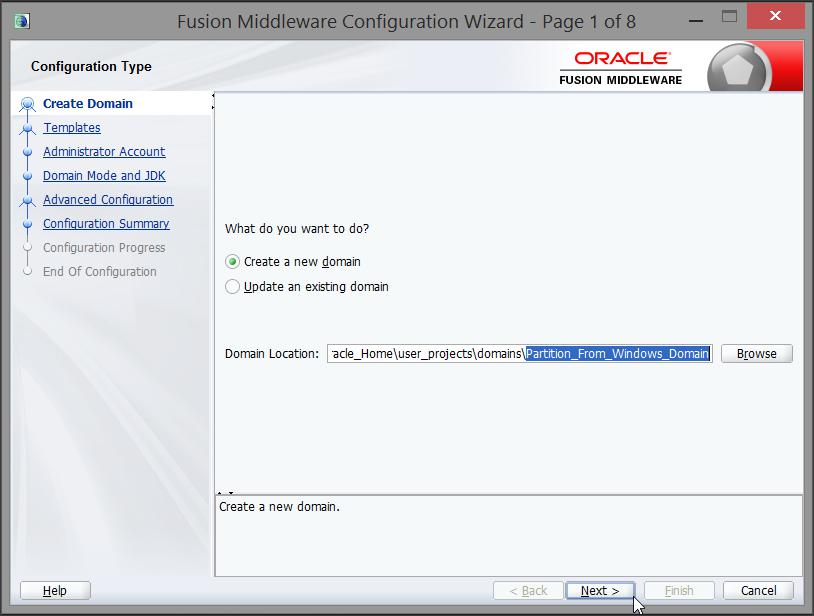Click the Advanced Configuration node icon
814x616 pixels.
pyautogui.click(x=28, y=200)
